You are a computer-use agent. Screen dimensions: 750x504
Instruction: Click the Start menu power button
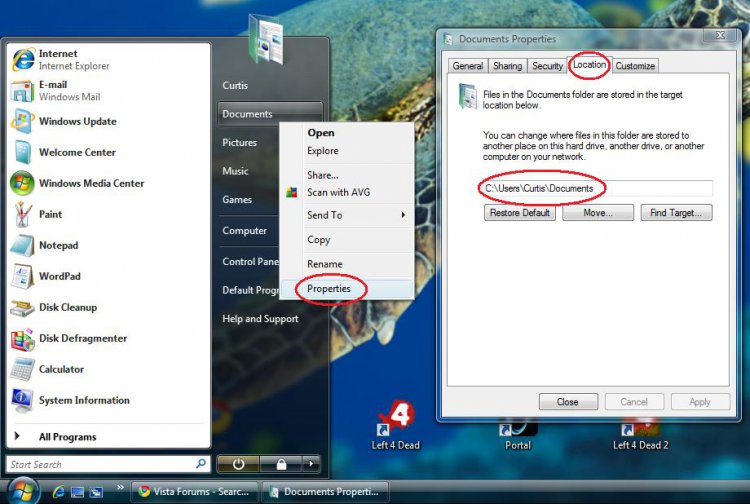238,464
